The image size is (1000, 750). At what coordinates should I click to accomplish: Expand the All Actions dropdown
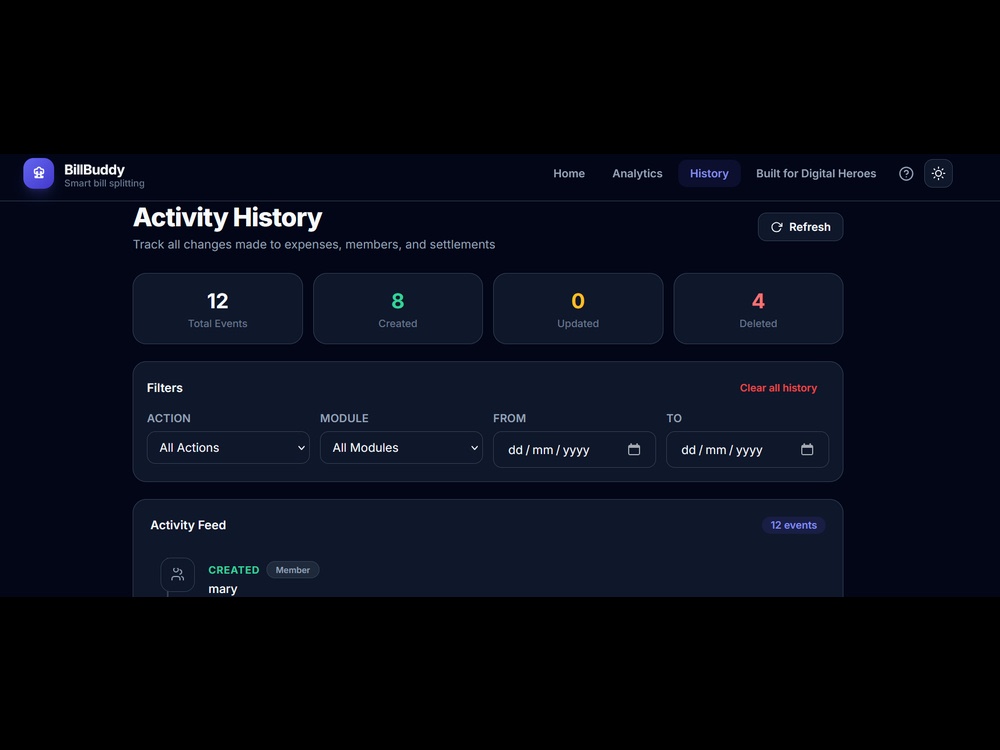point(228,448)
